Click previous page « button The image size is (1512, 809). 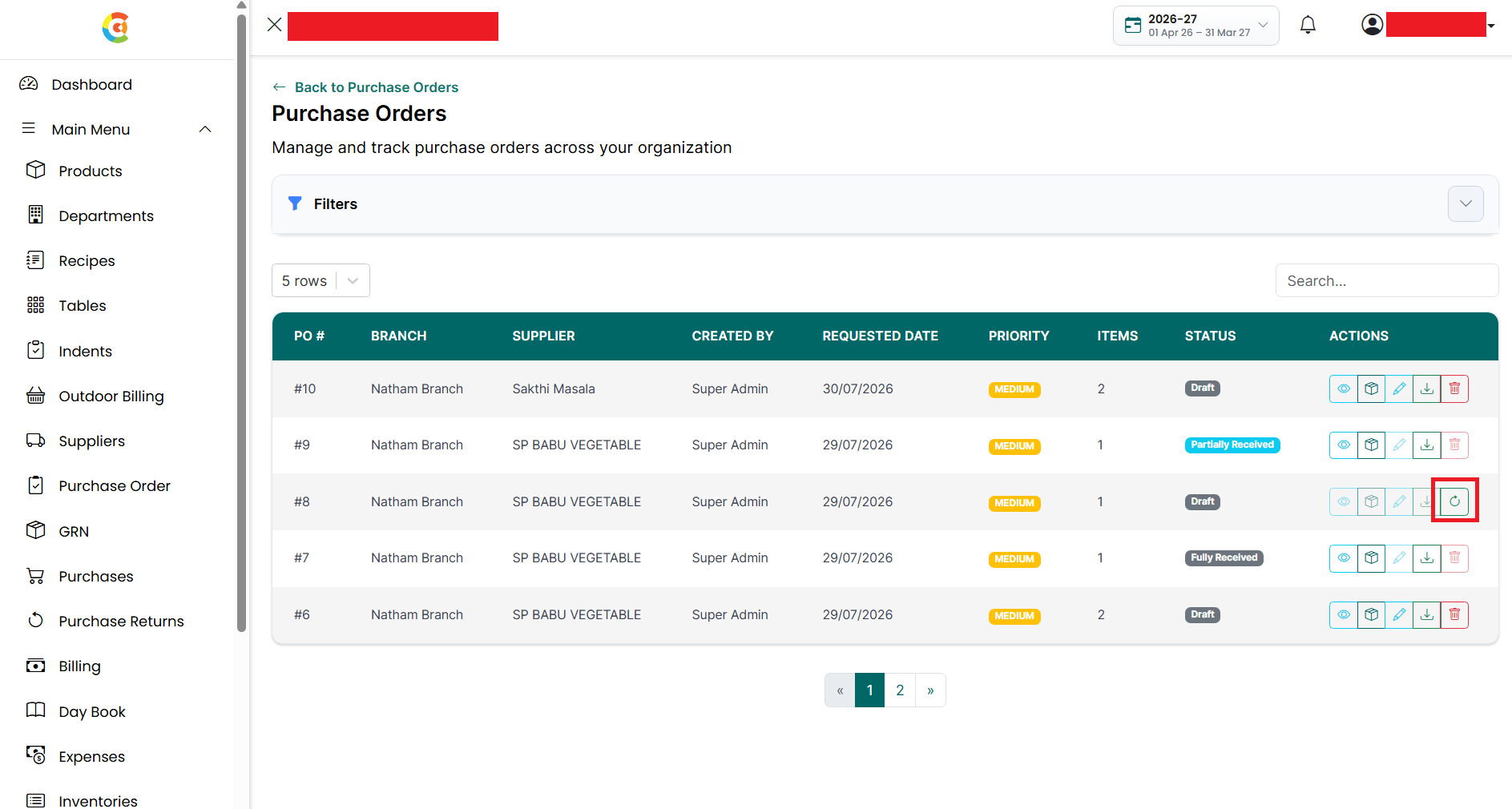coord(840,690)
